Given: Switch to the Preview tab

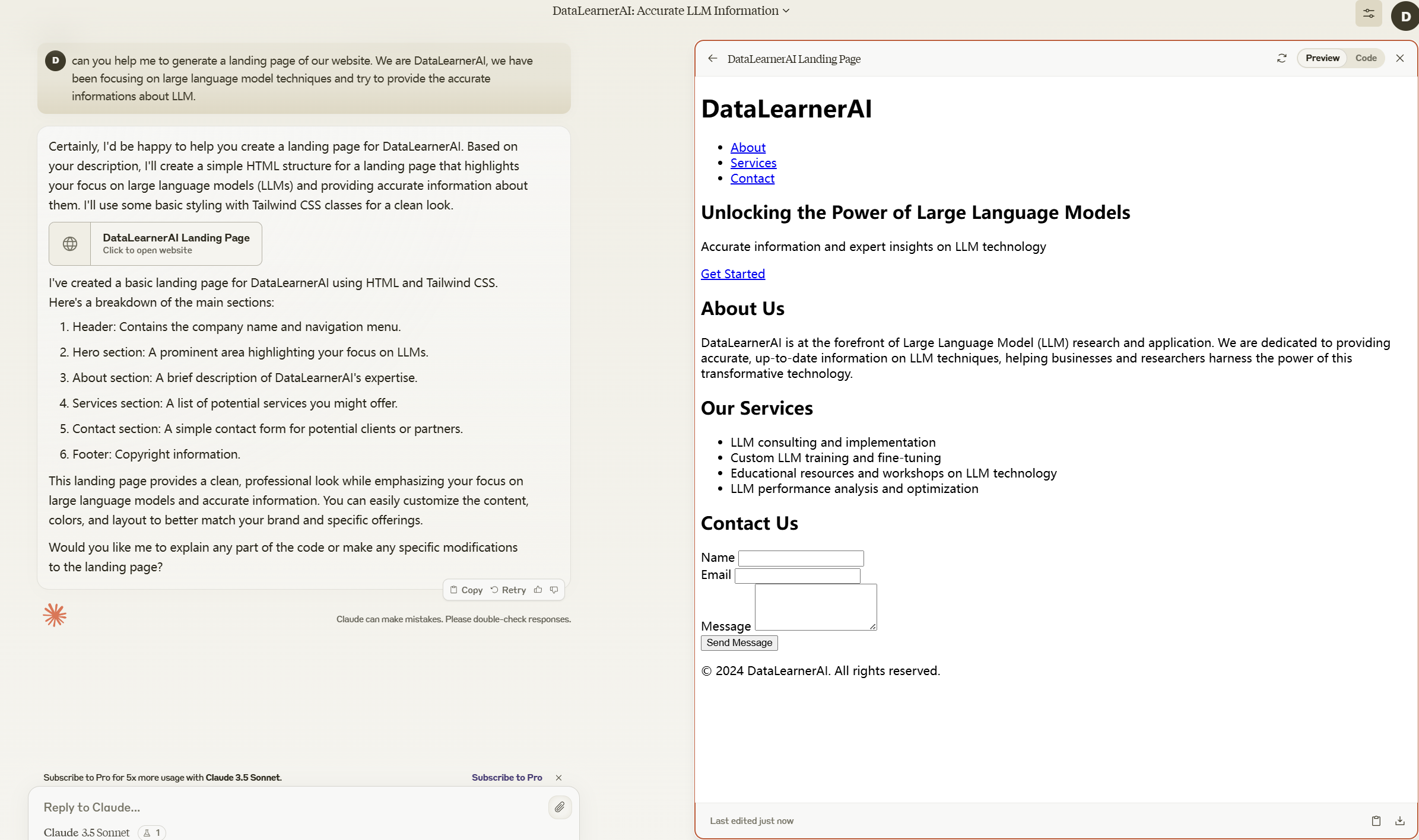Looking at the screenshot, I should pyautogui.click(x=1322, y=58).
